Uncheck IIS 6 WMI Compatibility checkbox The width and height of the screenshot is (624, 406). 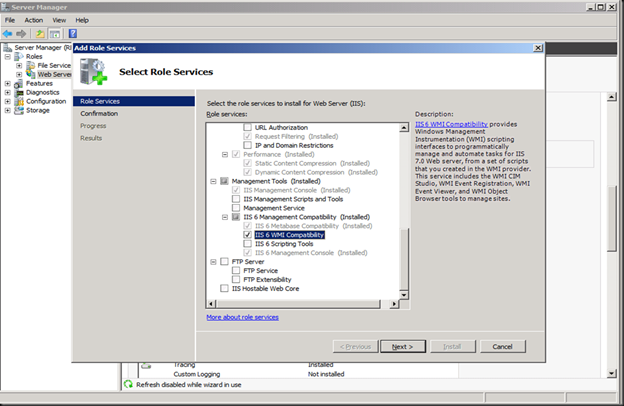248,235
